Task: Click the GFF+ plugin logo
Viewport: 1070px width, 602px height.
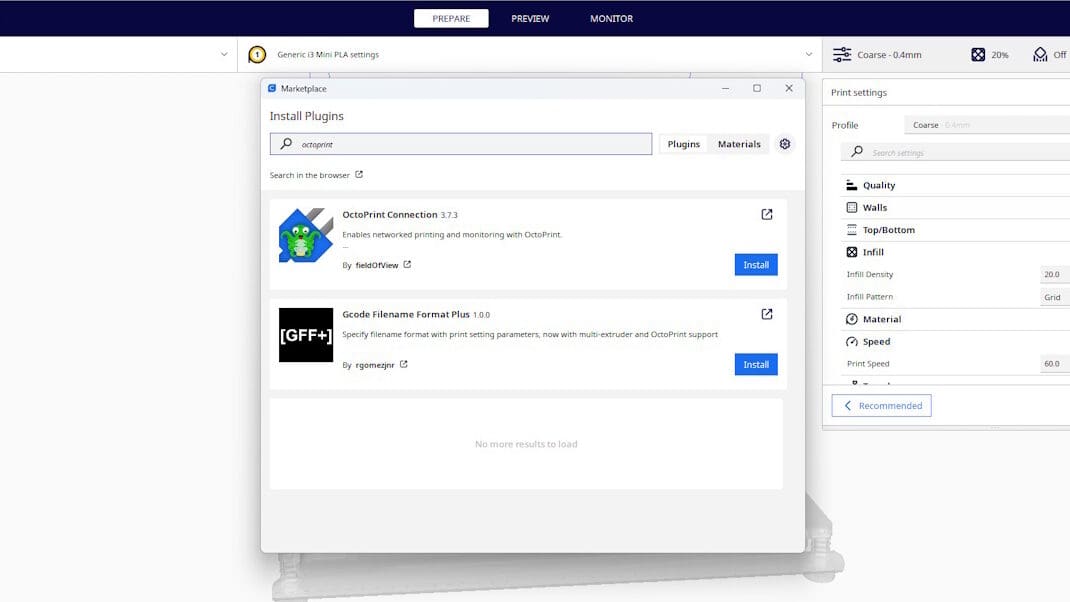Action: click(x=306, y=335)
